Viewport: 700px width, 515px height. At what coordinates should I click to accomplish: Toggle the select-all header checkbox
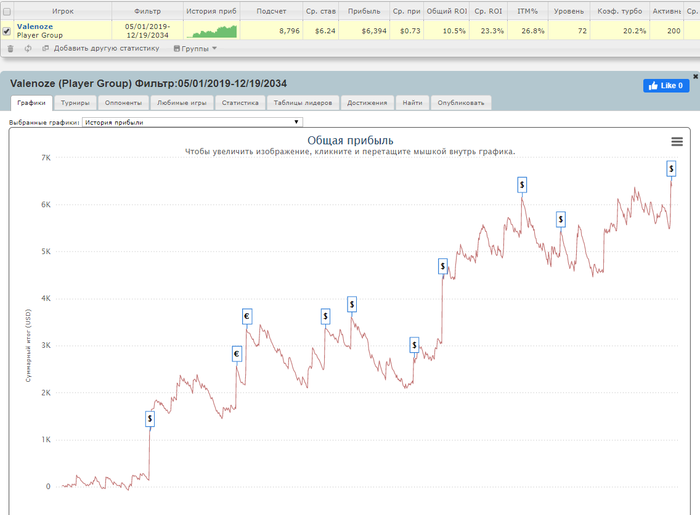[x=7, y=12]
